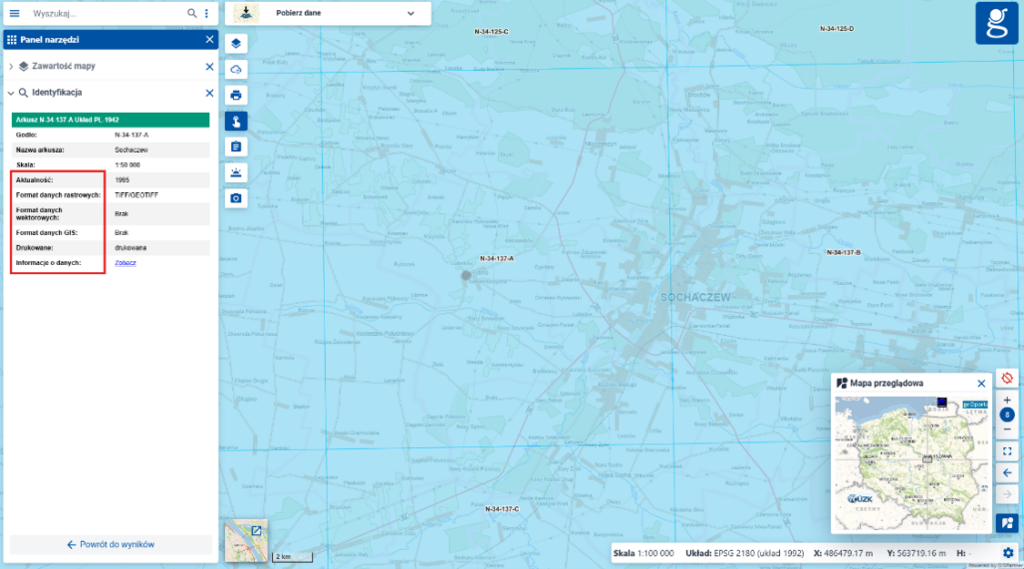
Task: Go to next map view arrow
Action: 1007,495
